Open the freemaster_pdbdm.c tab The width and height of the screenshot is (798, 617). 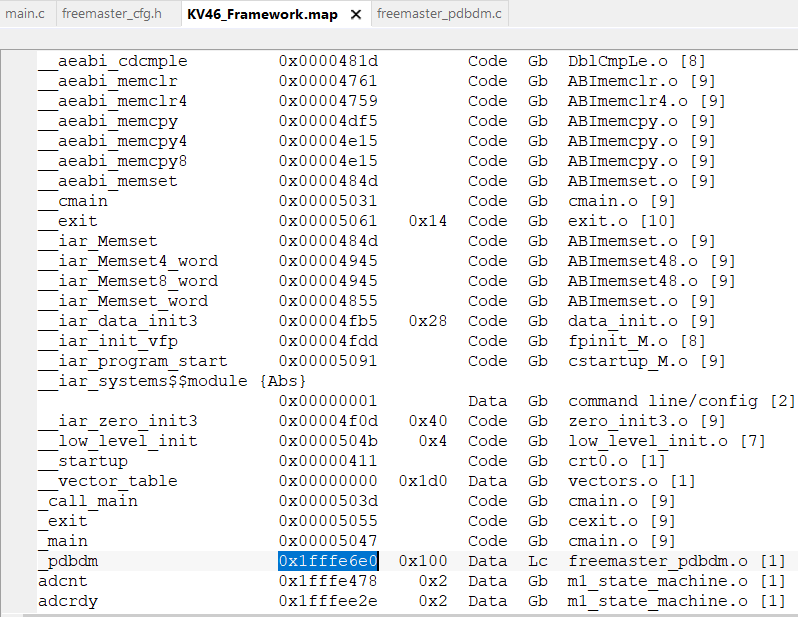click(439, 13)
